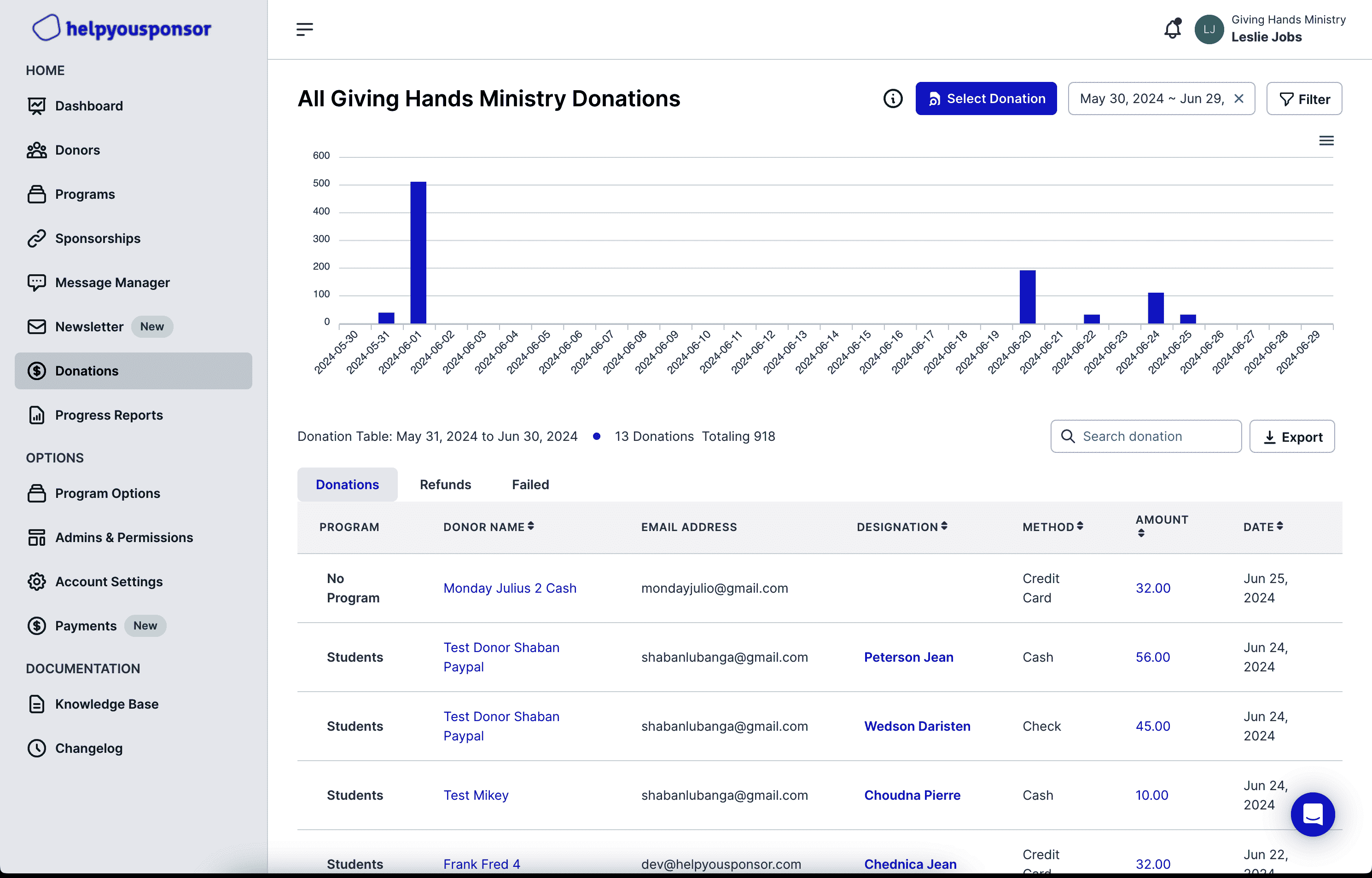Screen dimensions: 1372x878
Task: Clear the date range with X
Action: click(1238, 98)
